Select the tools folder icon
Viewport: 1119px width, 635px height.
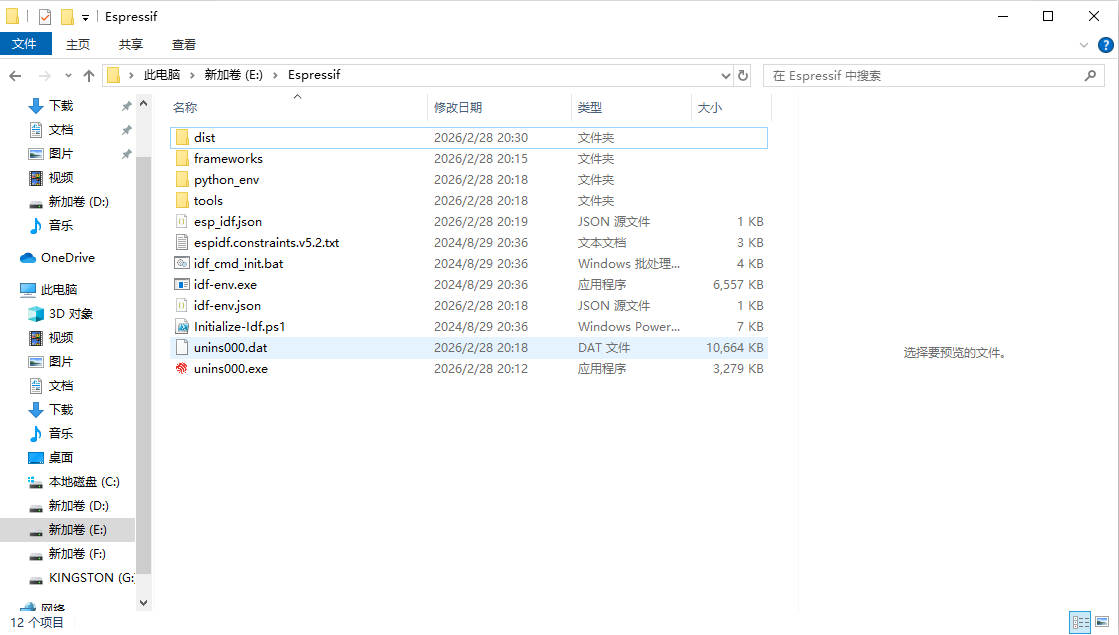[x=182, y=200]
